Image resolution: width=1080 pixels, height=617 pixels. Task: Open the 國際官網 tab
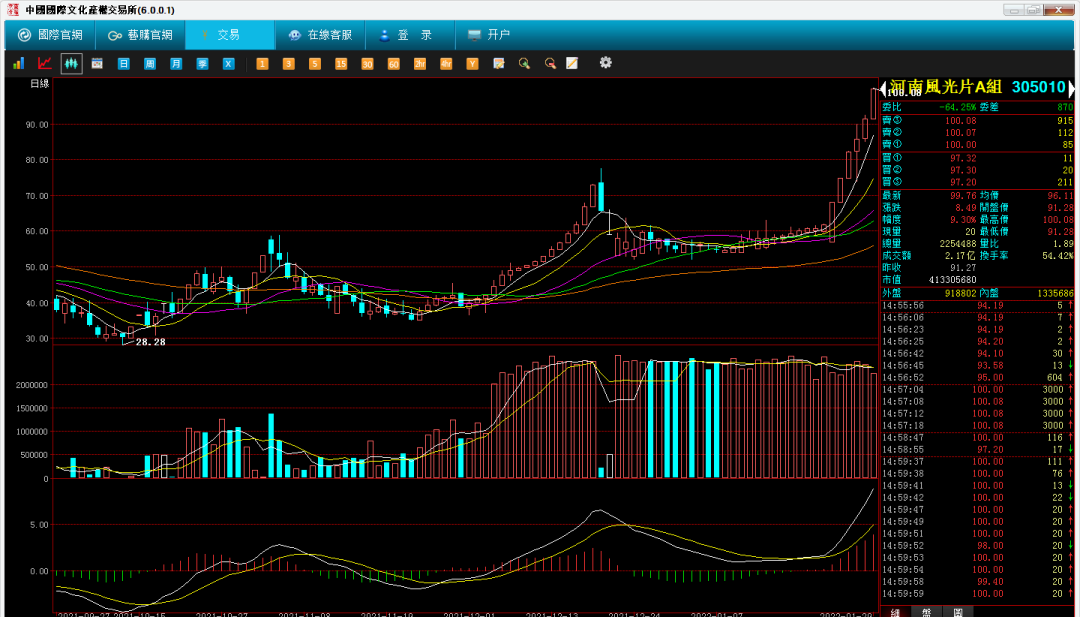50,35
